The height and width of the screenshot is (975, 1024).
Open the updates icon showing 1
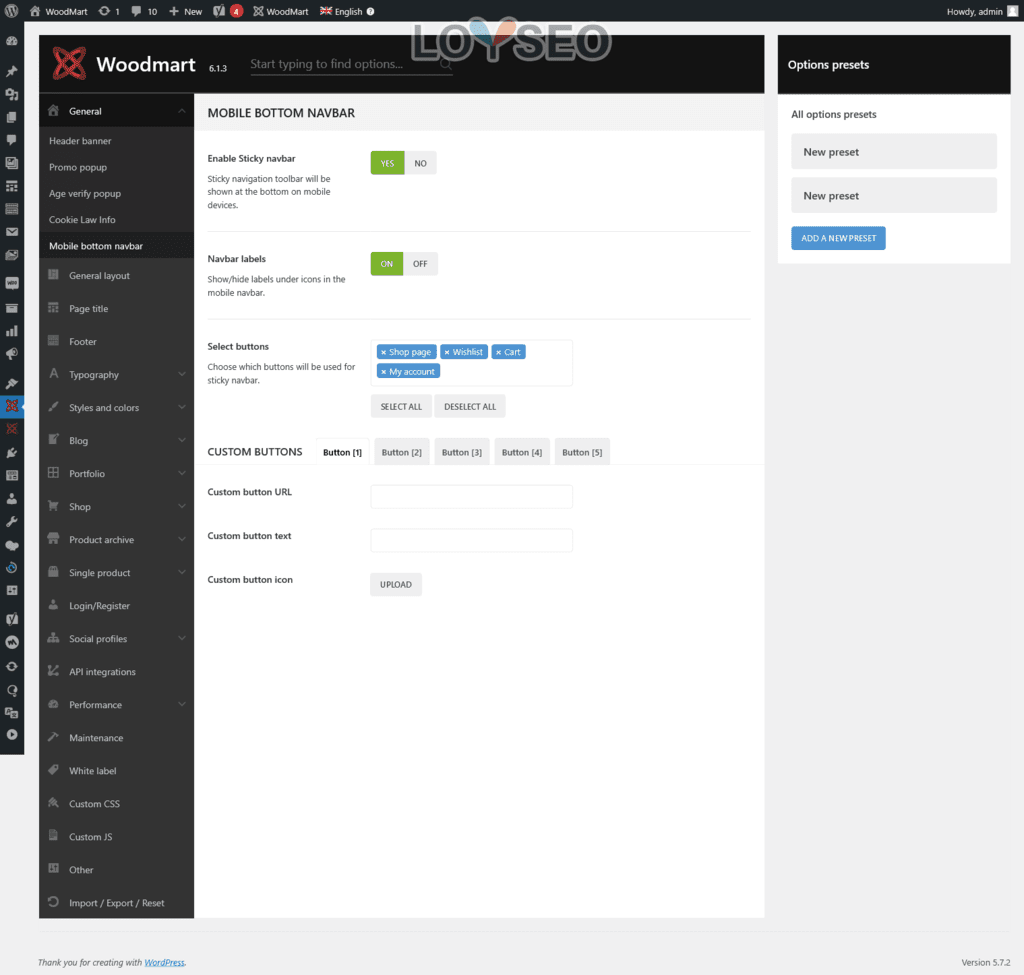(109, 11)
